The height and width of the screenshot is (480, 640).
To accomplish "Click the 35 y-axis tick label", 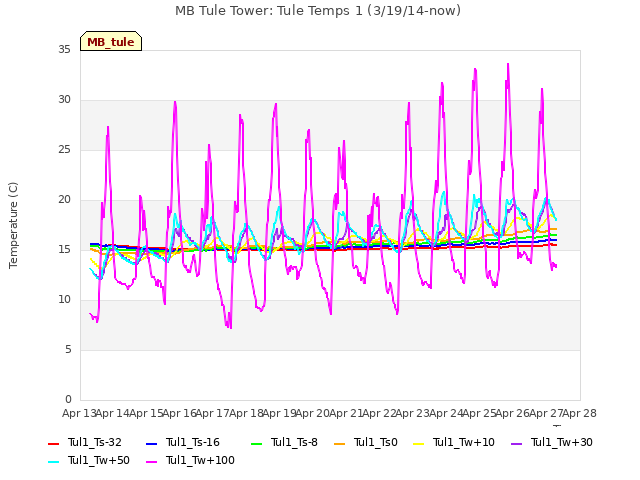I will [x=64, y=50].
